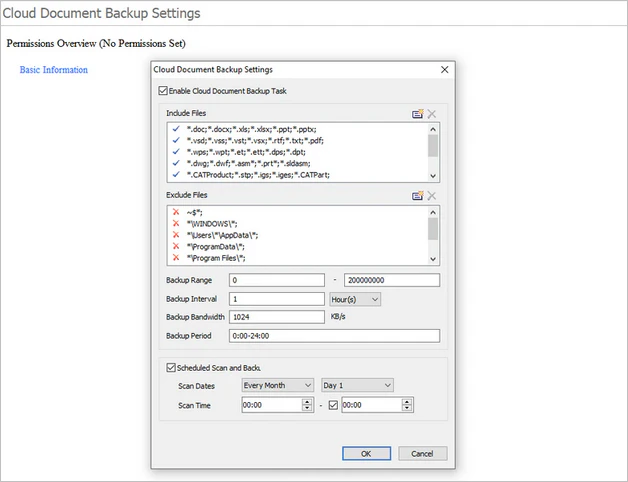Toggle the checkmark beside *.wps;*.wpt row
Image resolution: width=628 pixels, height=482 pixels.
coord(176,152)
